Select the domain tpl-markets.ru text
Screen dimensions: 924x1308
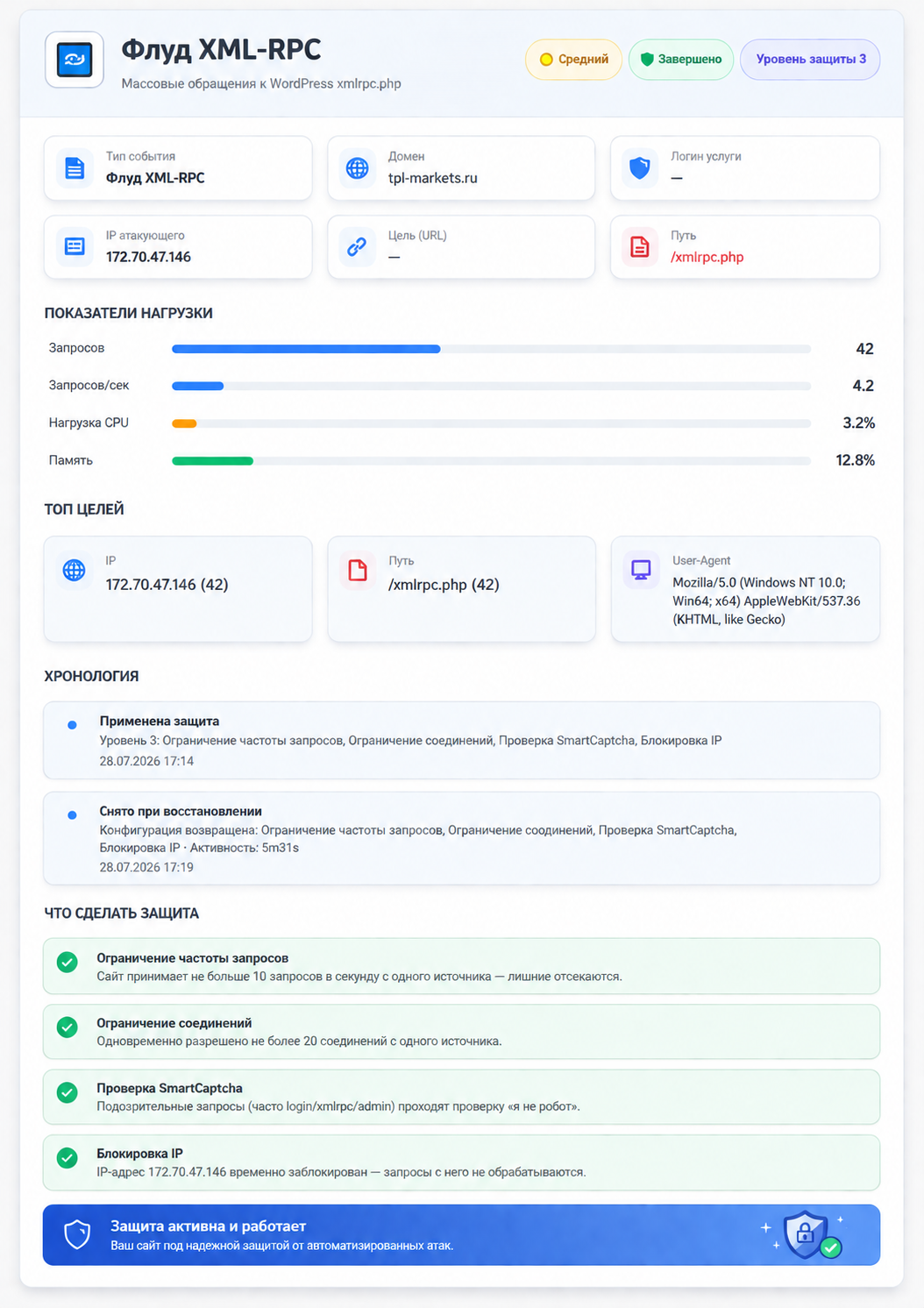click(x=433, y=178)
